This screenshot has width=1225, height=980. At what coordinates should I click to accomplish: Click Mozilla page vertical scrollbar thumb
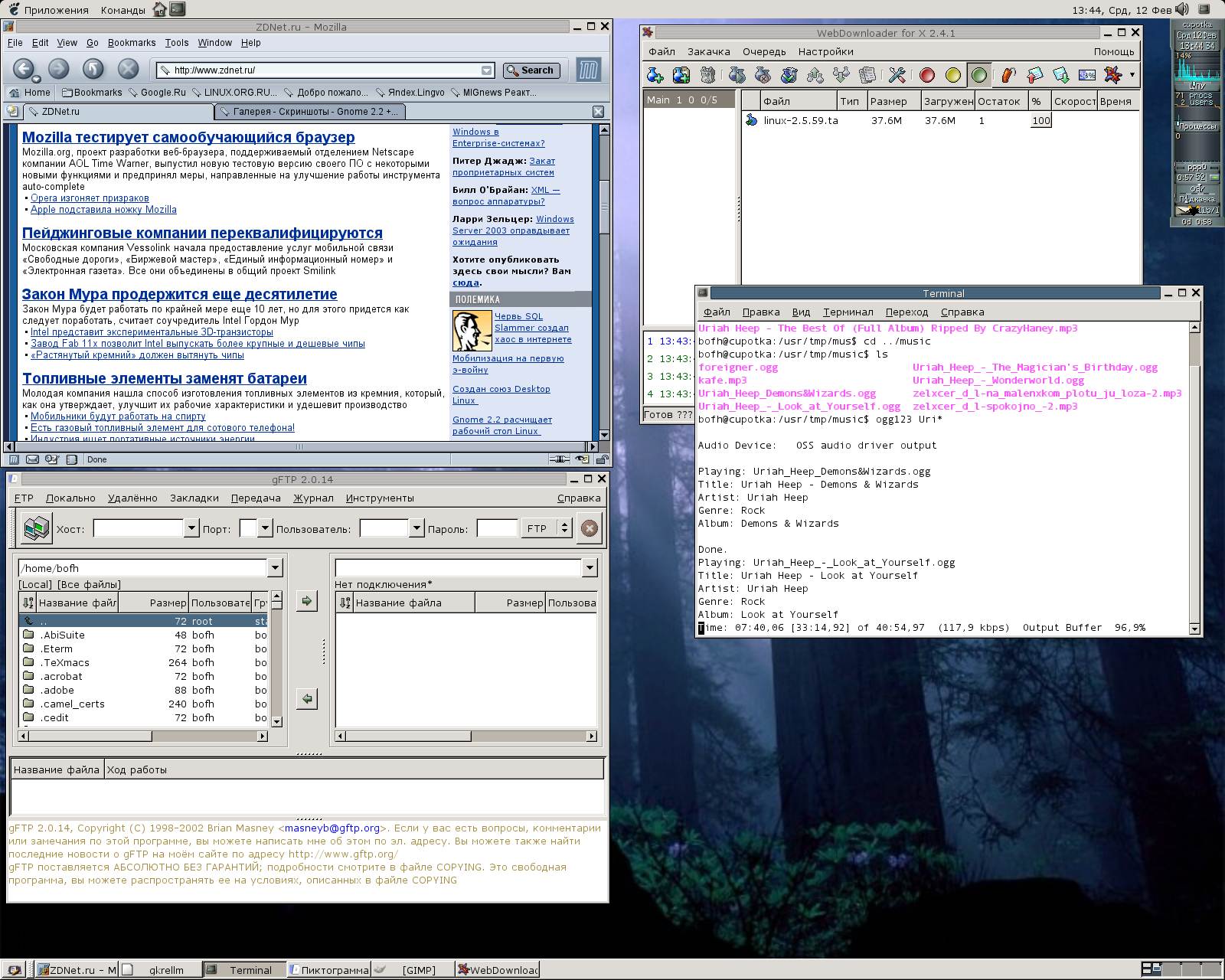[x=603, y=207]
